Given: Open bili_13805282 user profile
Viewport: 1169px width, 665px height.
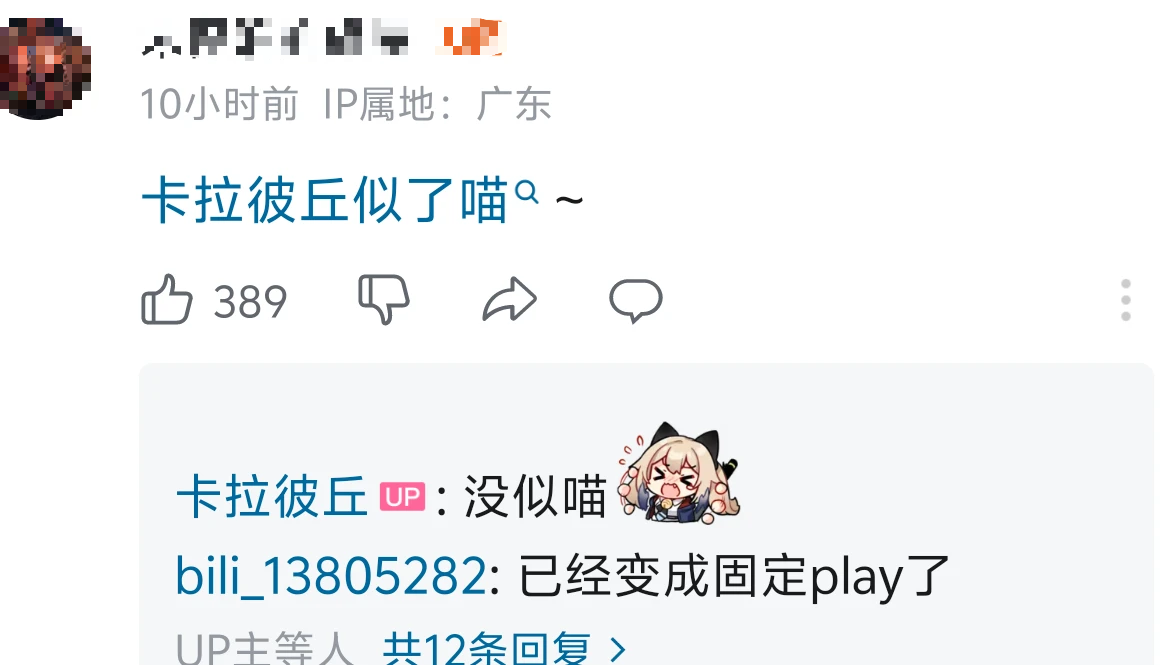Looking at the screenshot, I should pos(331,576).
